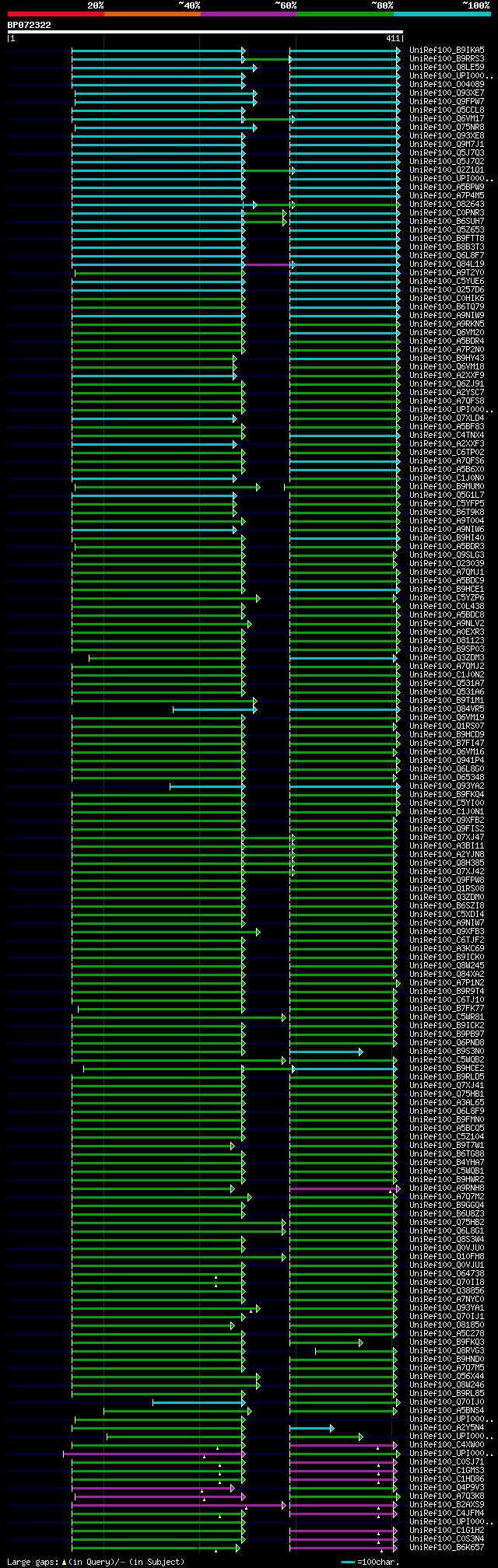Select hit UniRef100_A3KC69
Image resolution: width=498 pixels, height=1568 pixels.
click(x=447, y=948)
